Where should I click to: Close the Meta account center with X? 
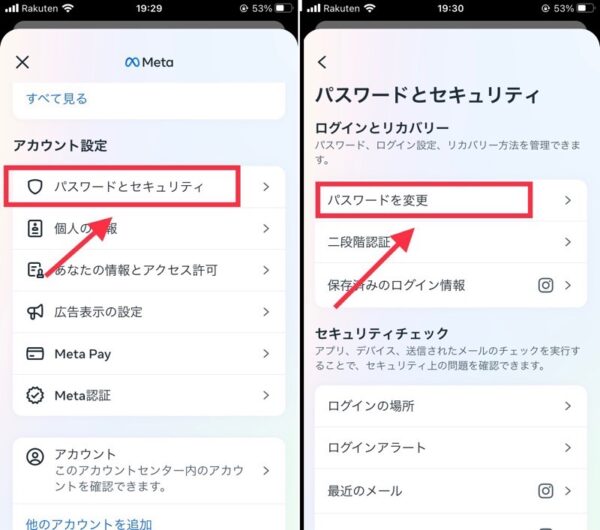tap(22, 62)
